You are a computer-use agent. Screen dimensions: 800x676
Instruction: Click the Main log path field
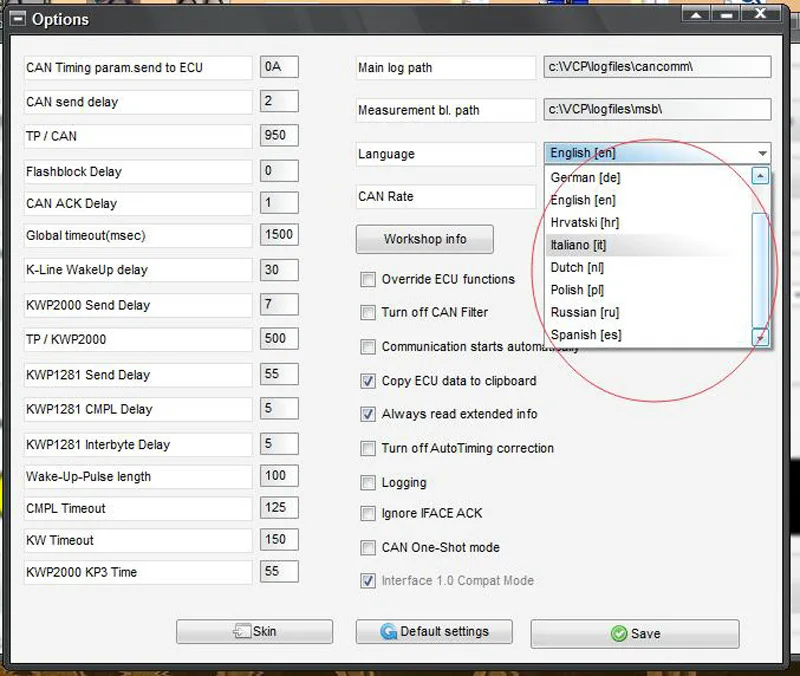coord(657,67)
